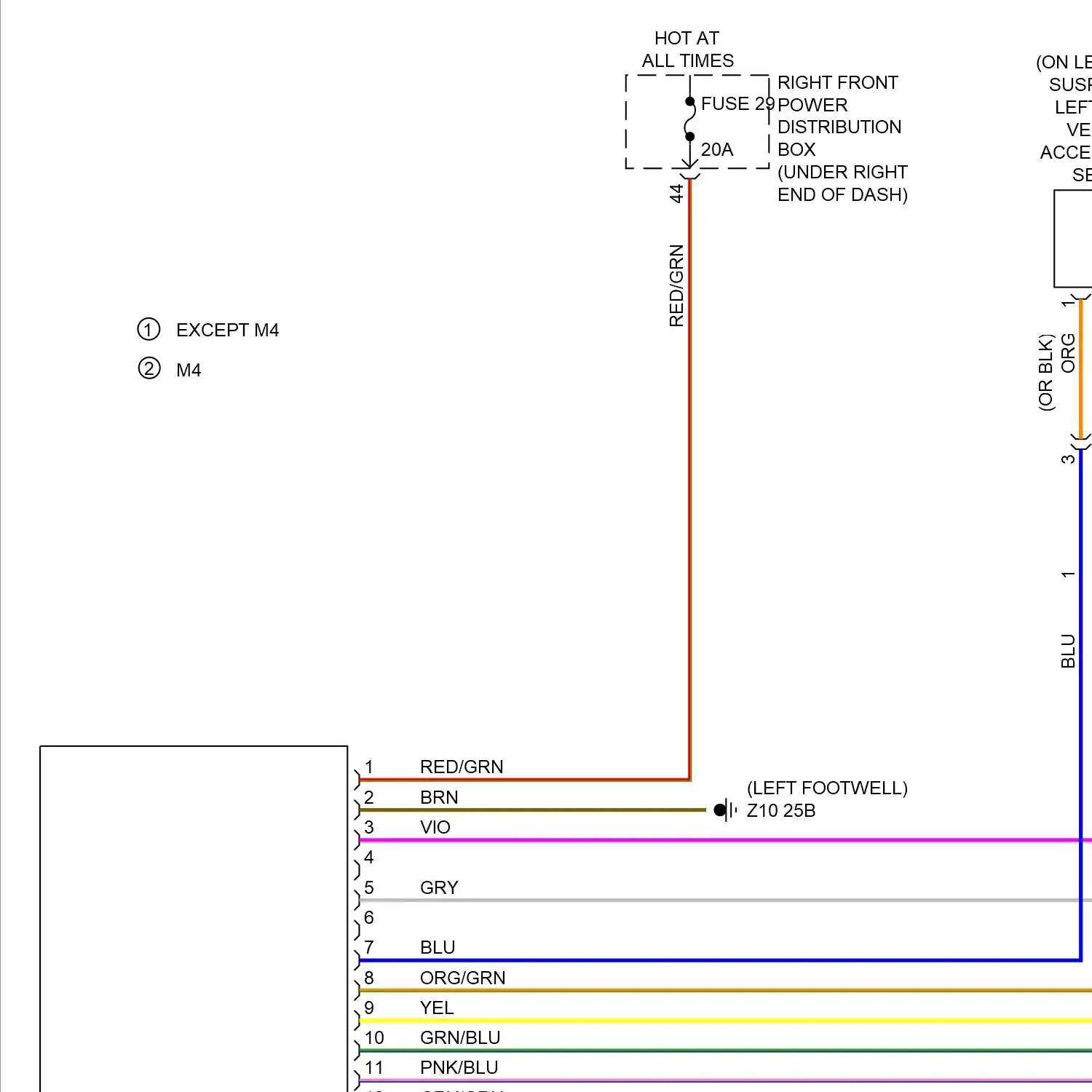This screenshot has height=1092, width=1092.
Task: Click pin '1' RED/GRN connector row label
Action: pos(369,767)
